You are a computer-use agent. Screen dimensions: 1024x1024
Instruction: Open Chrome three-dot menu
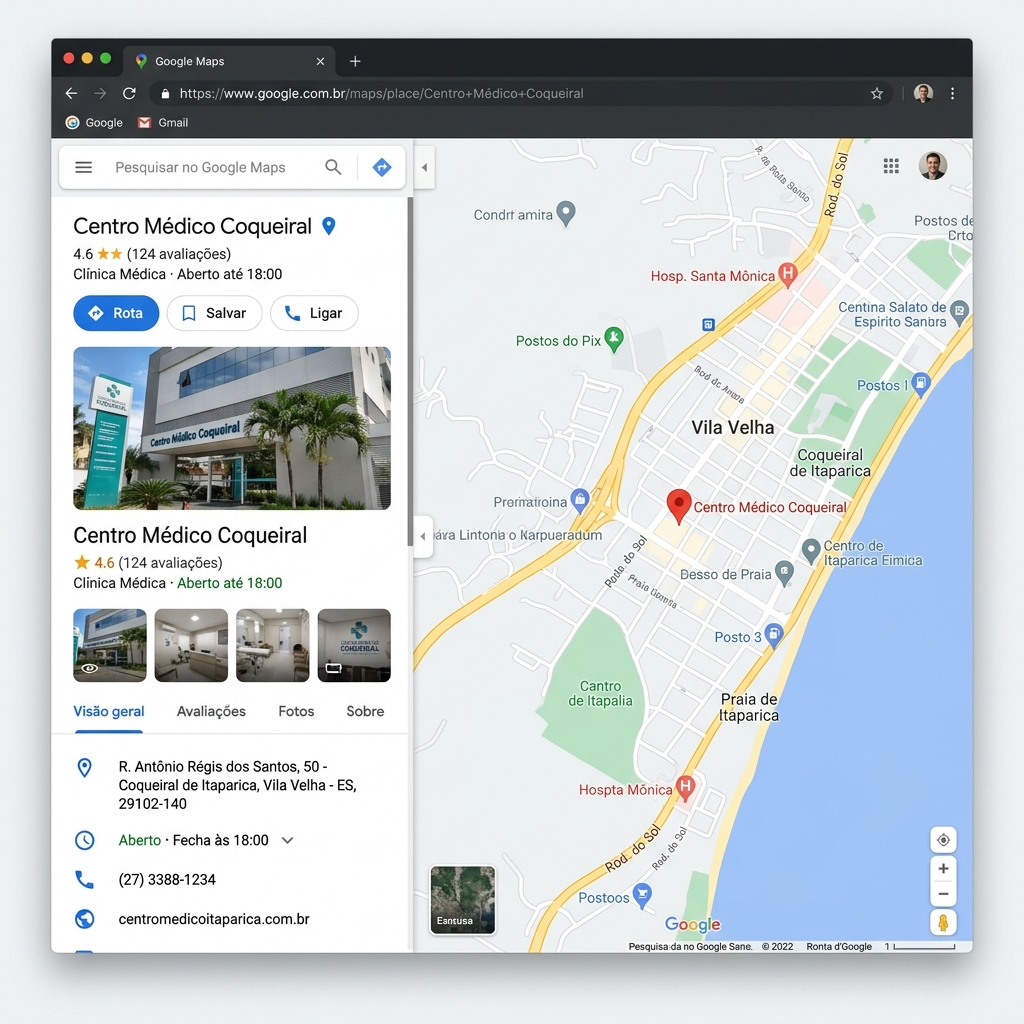pos(952,93)
